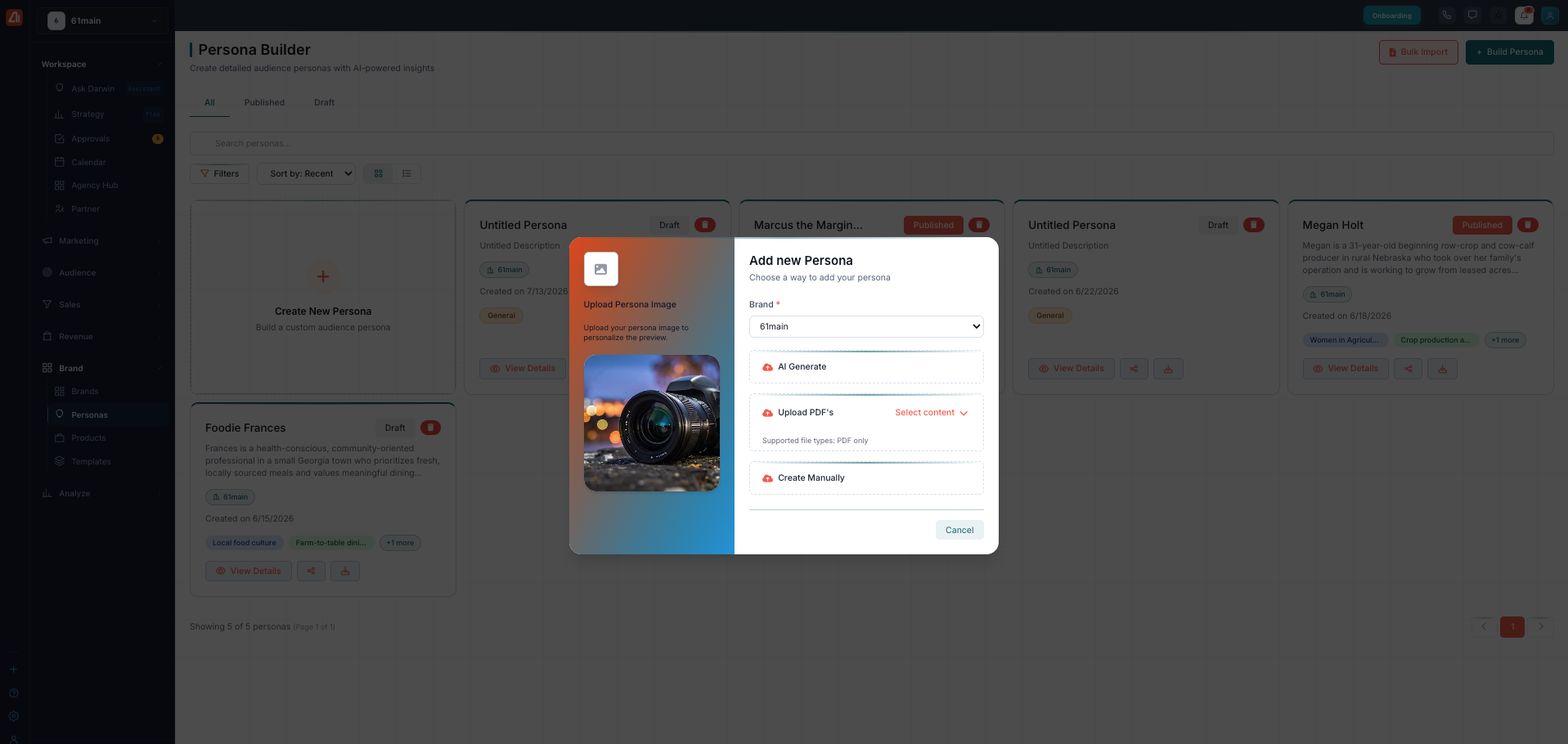Image resolution: width=1568 pixels, height=744 pixels.
Task: Delete the Foodie Frances persona
Action: point(430,428)
